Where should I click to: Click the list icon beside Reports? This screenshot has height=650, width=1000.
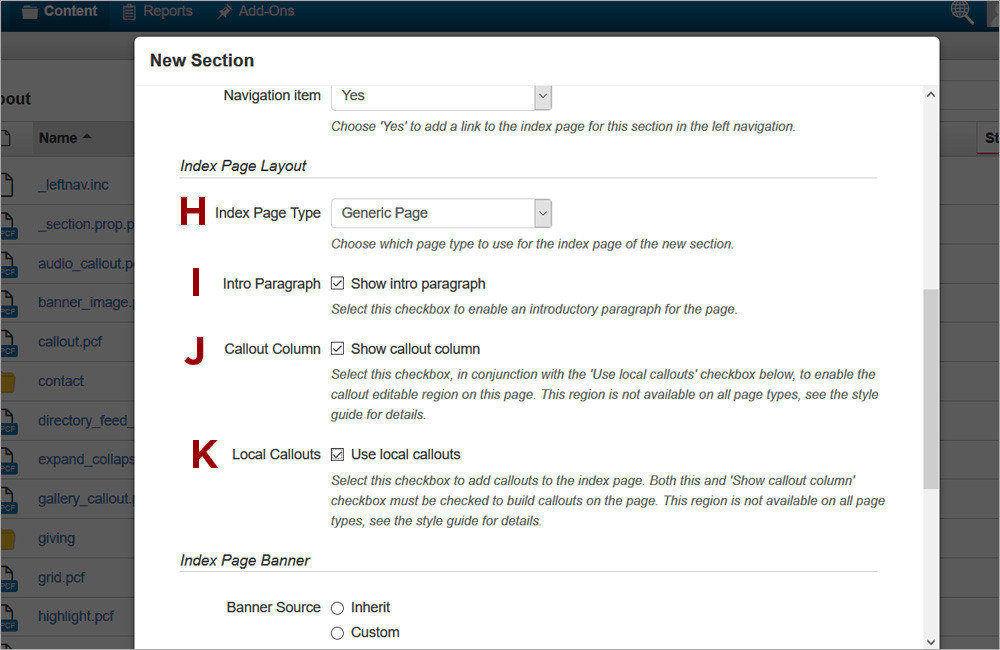(128, 13)
